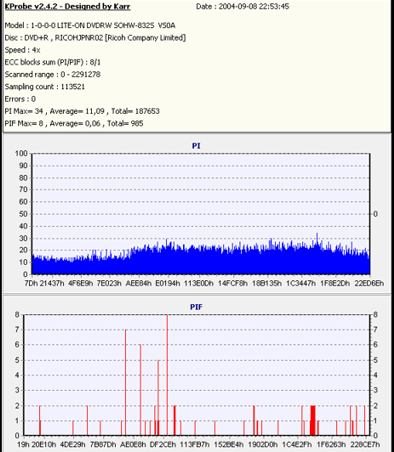The image size is (394, 452).
Task: Click the tallest PIF spike reaching 8
Action: tap(167, 375)
